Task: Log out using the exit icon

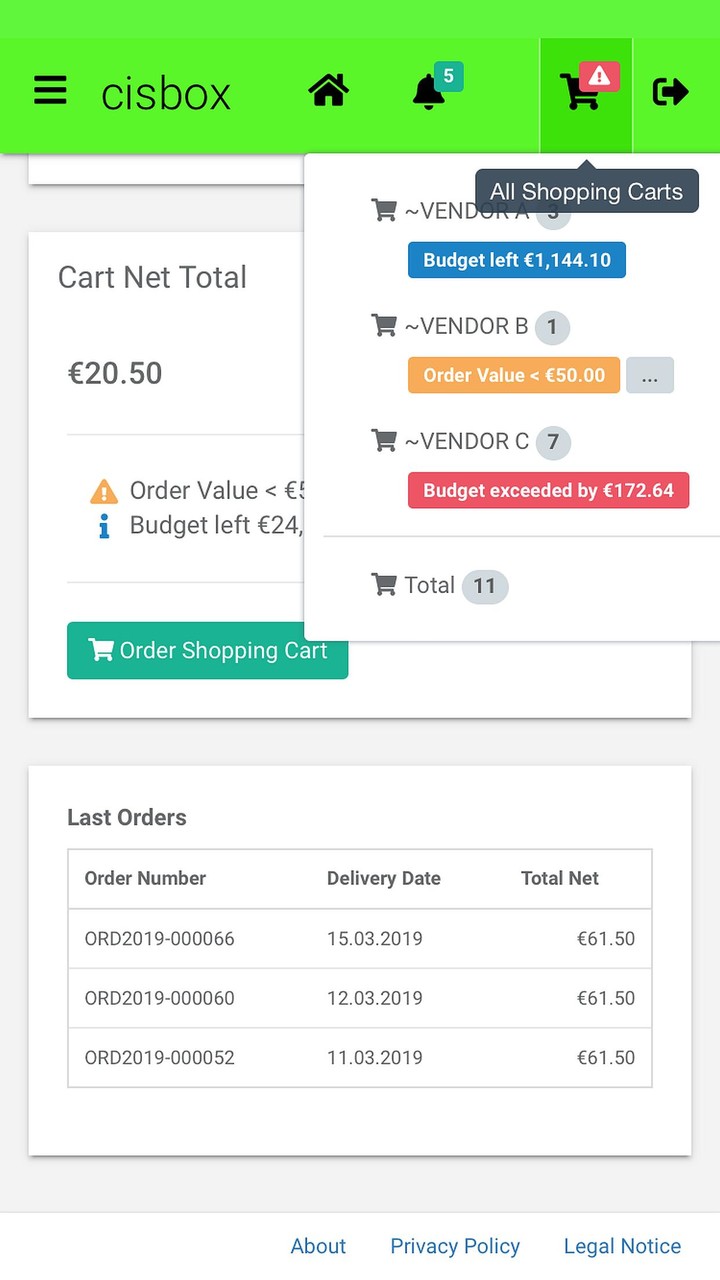Action: click(670, 92)
